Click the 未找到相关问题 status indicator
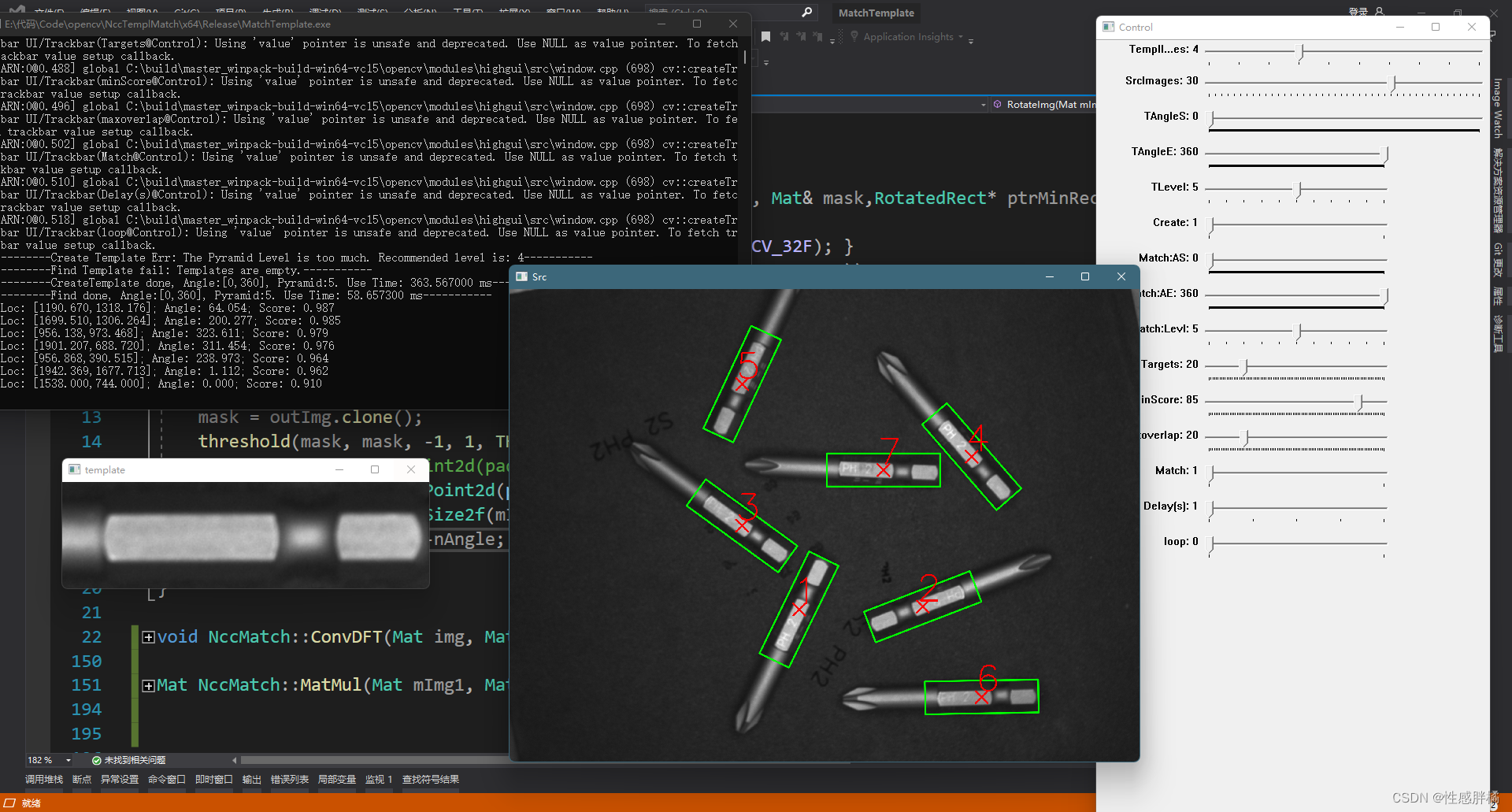 129,760
